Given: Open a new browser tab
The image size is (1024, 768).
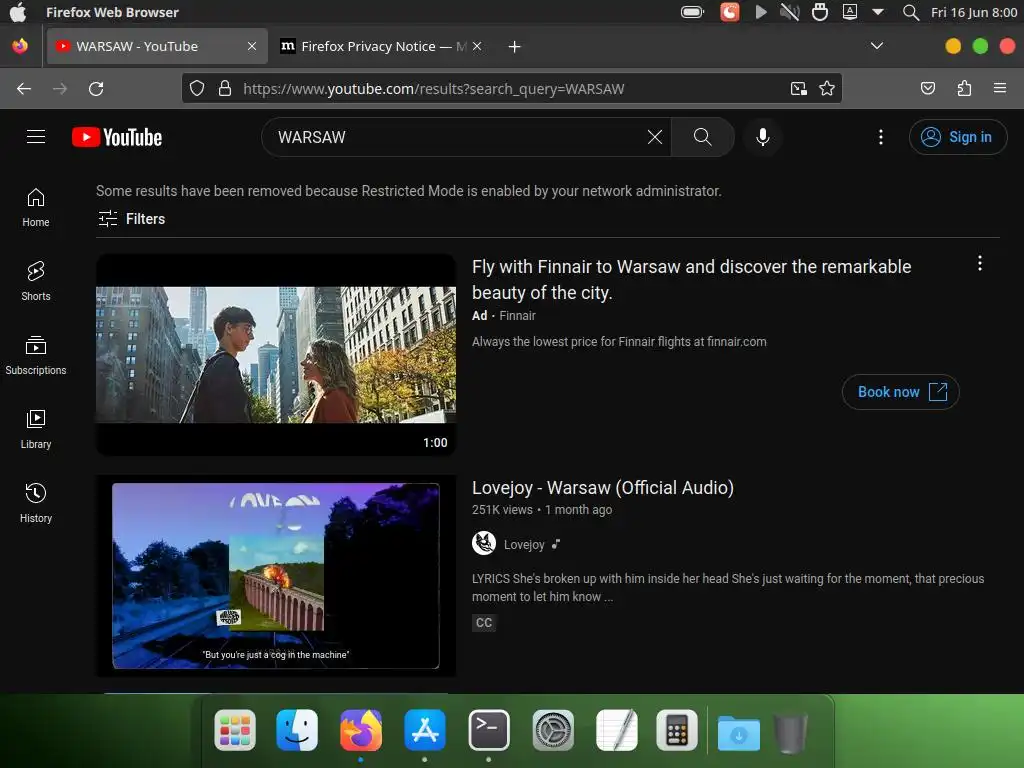Looking at the screenshot, I should pos(515,46).
